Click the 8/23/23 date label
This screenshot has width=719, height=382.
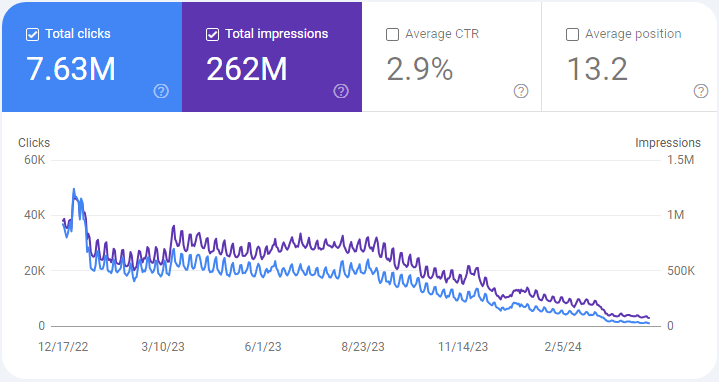(363, 347)
